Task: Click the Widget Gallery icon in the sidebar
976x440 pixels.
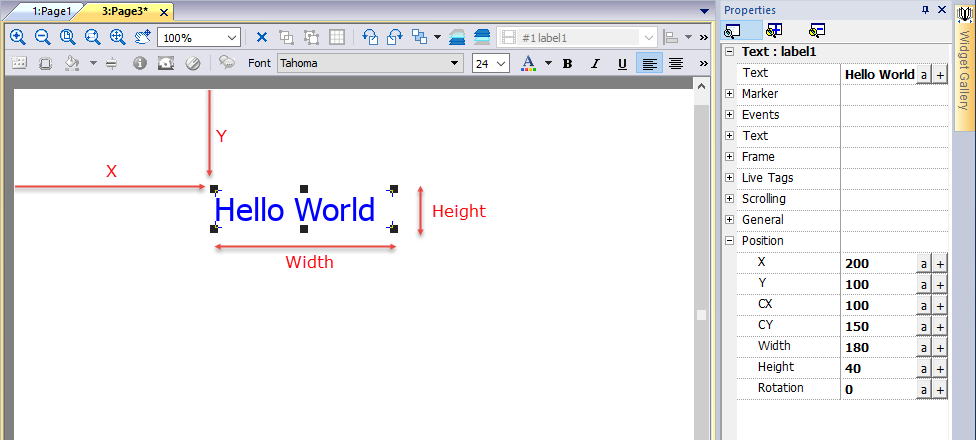Action: [965, 15]
